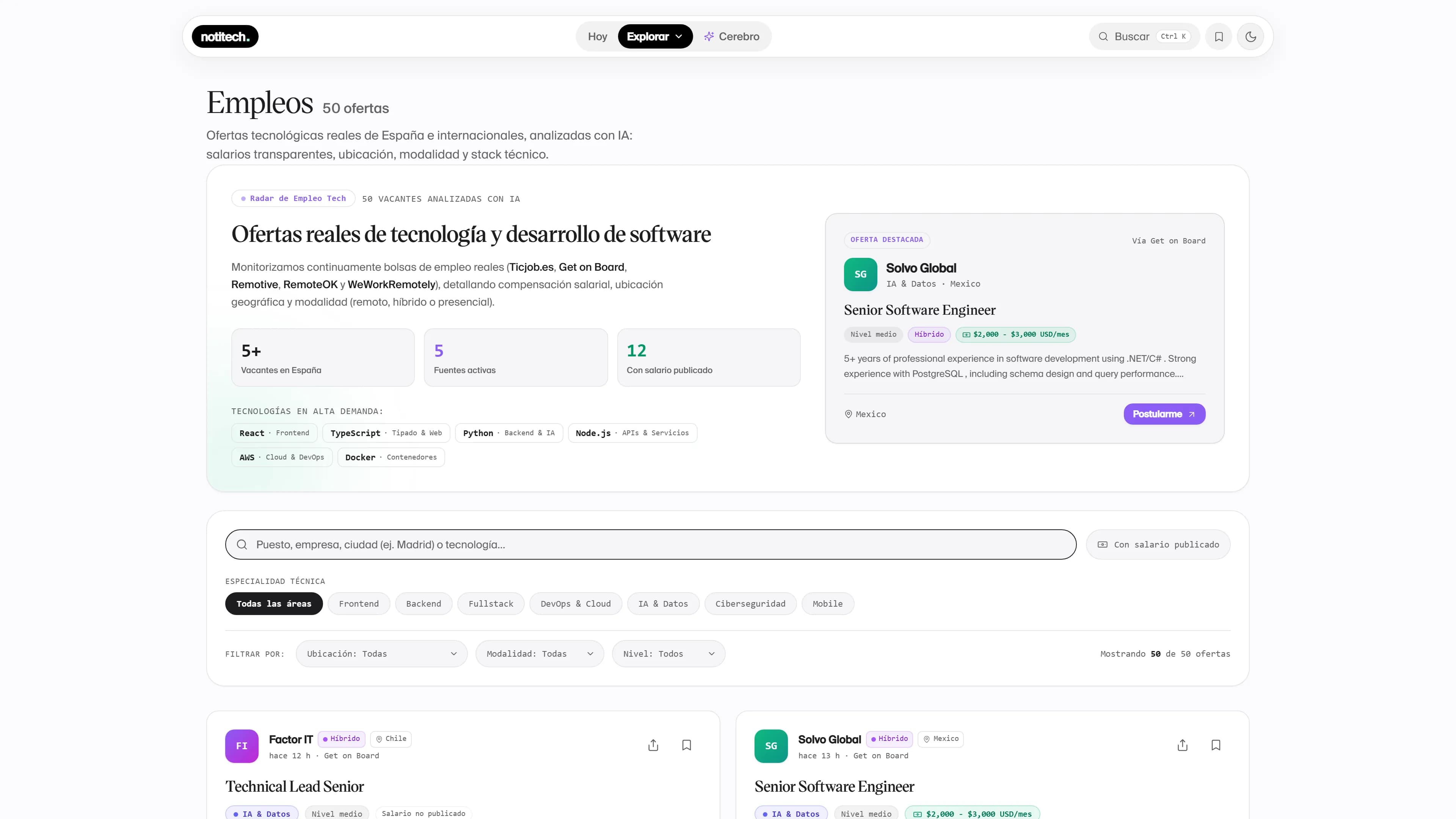Open the saved bookmarks icon in header
Image resolution: width=1456 pixels, height=819 pixels.
(x=1219, y=37)
